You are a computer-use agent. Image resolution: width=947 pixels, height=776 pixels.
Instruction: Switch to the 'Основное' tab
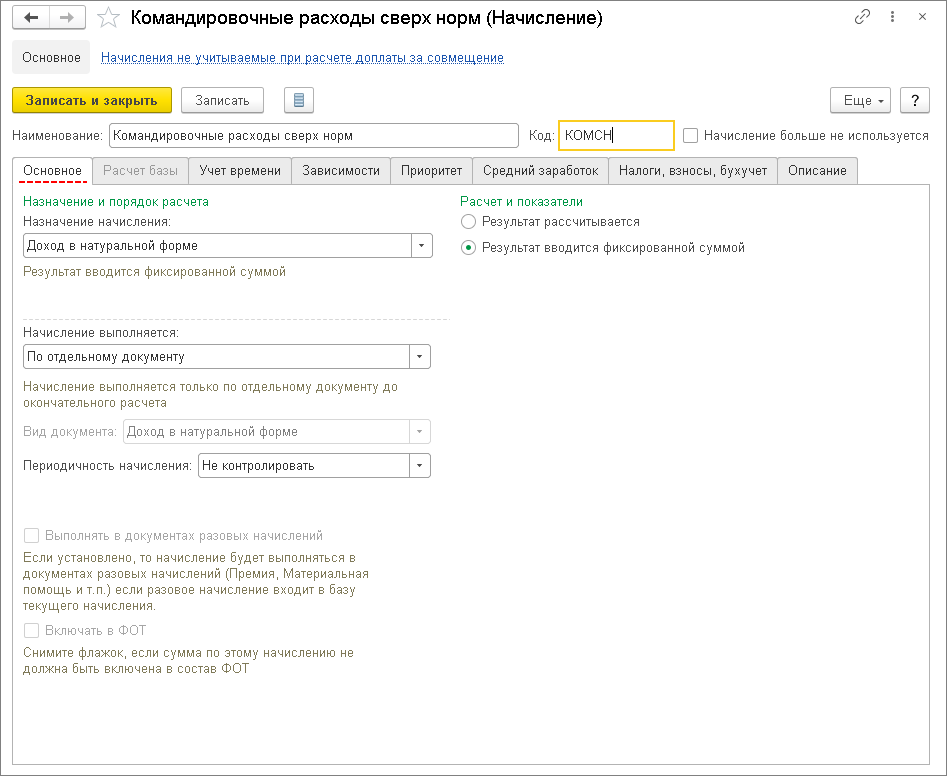point(53,170)
